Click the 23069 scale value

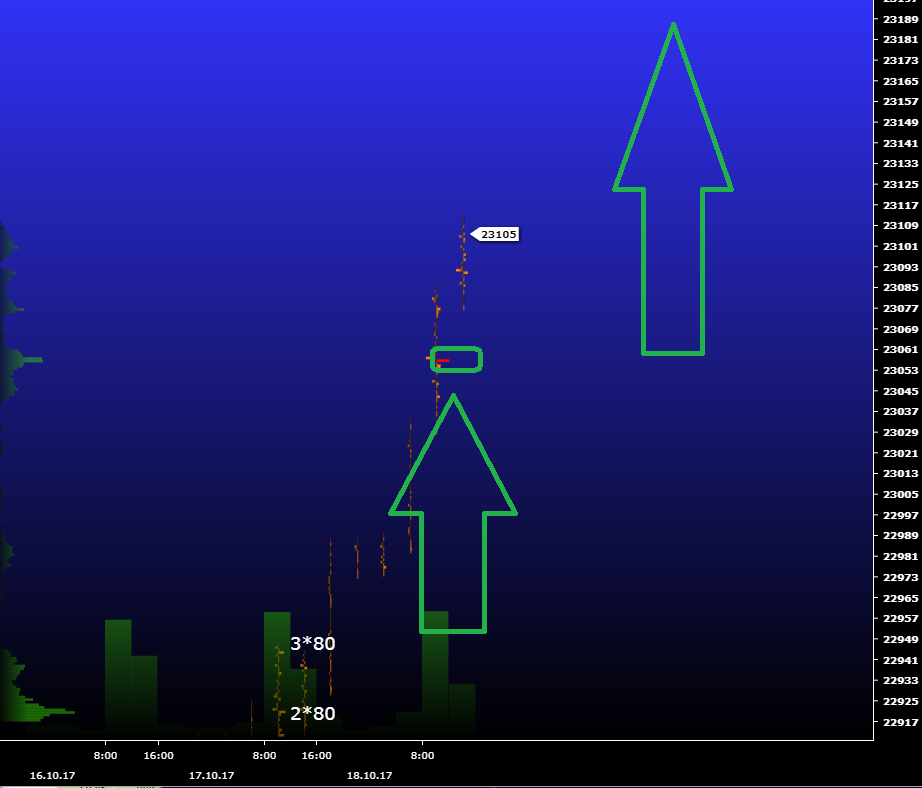point(900,329)
